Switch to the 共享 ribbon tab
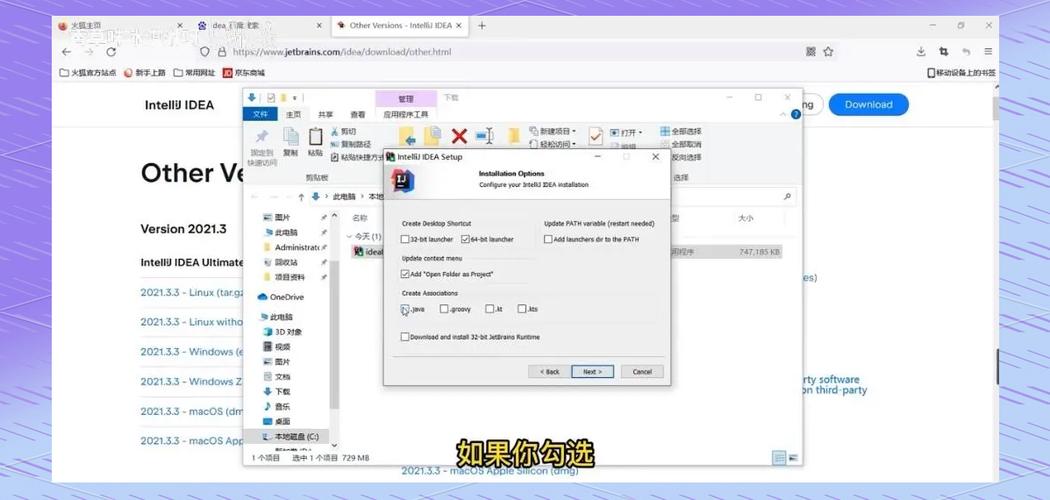1050x500 pixels. click(325, 114)
